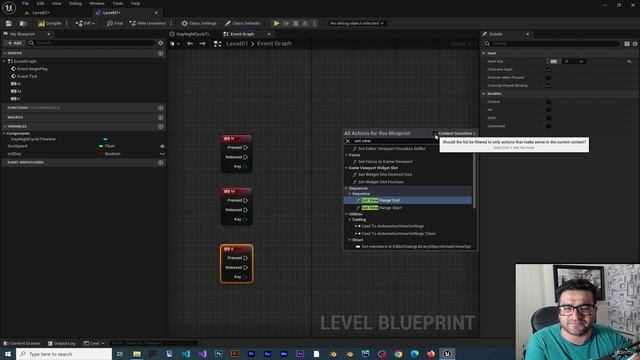Open the Edit menu
640x360 pixels.
click(x=40, y=3)
